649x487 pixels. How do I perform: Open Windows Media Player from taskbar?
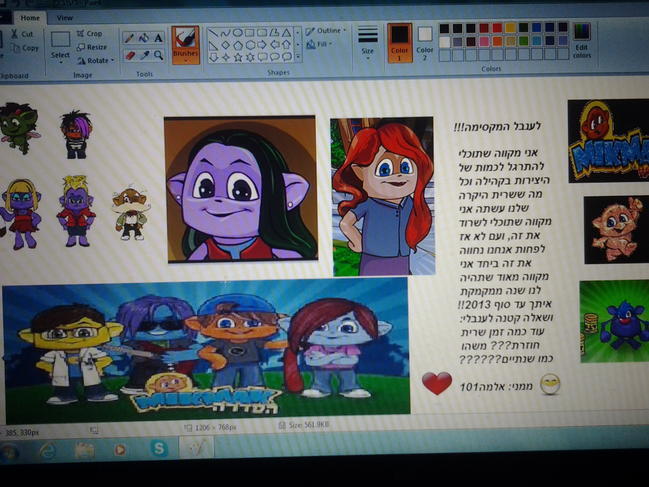pyautogui.click(x=120, y=449)
